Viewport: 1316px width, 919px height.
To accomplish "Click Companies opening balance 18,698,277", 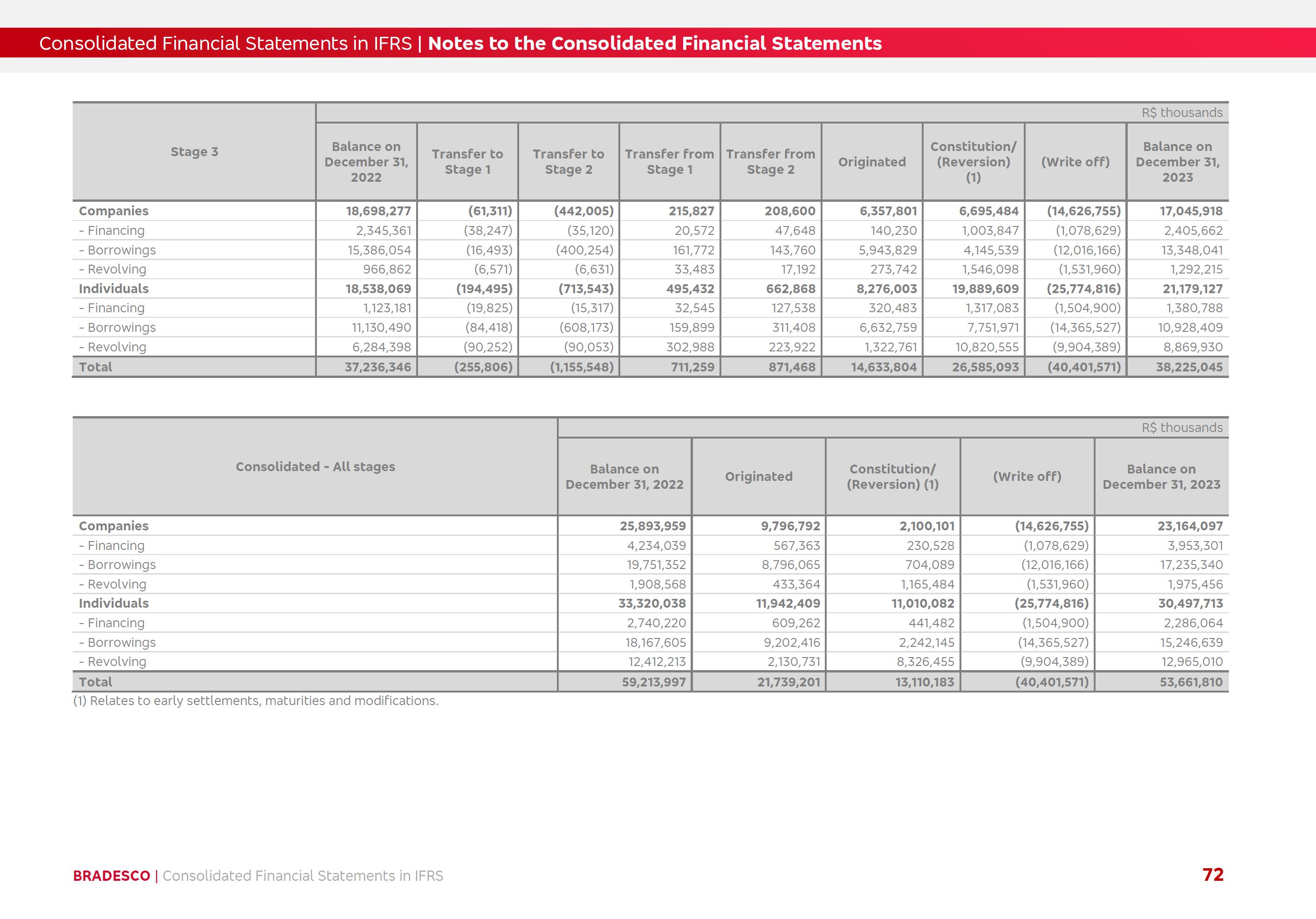I will tap(378, 211).
